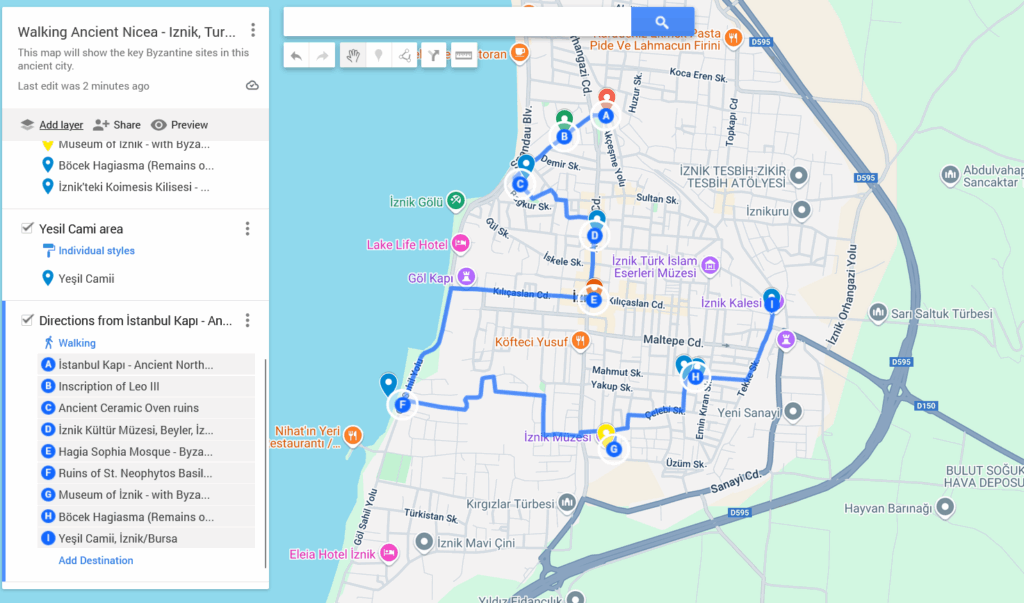Select İznik'teki Koimesis Kilisesi list item
The height and width of the screenshot is (603, 1024).
tap(134, 187)
